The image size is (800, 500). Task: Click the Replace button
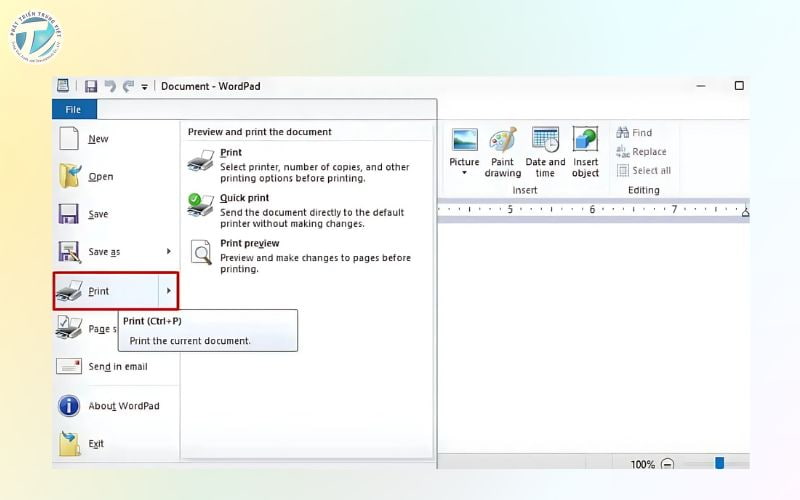(641, 152)
